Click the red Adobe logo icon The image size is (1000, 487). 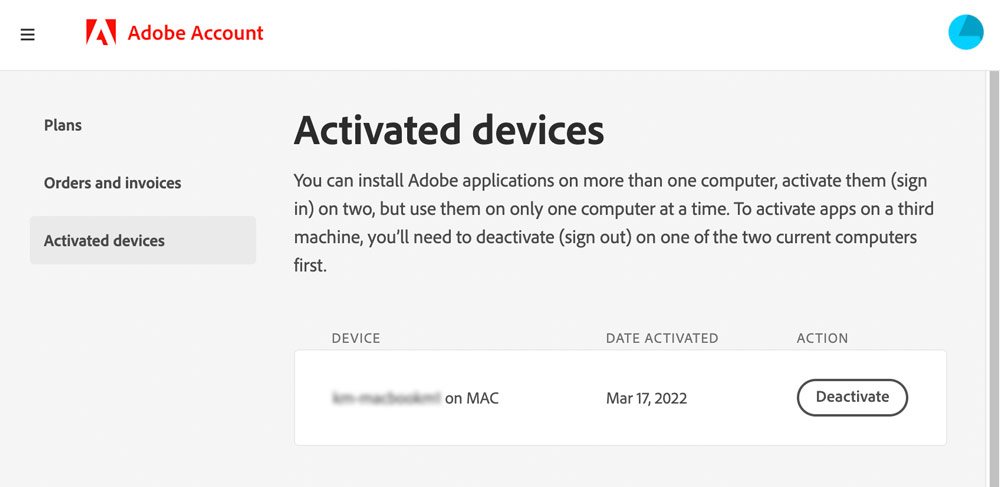click(101, 32)
